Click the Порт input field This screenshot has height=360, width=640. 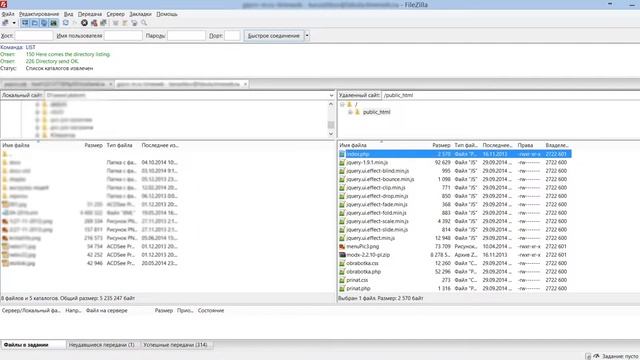pos(232,36)
